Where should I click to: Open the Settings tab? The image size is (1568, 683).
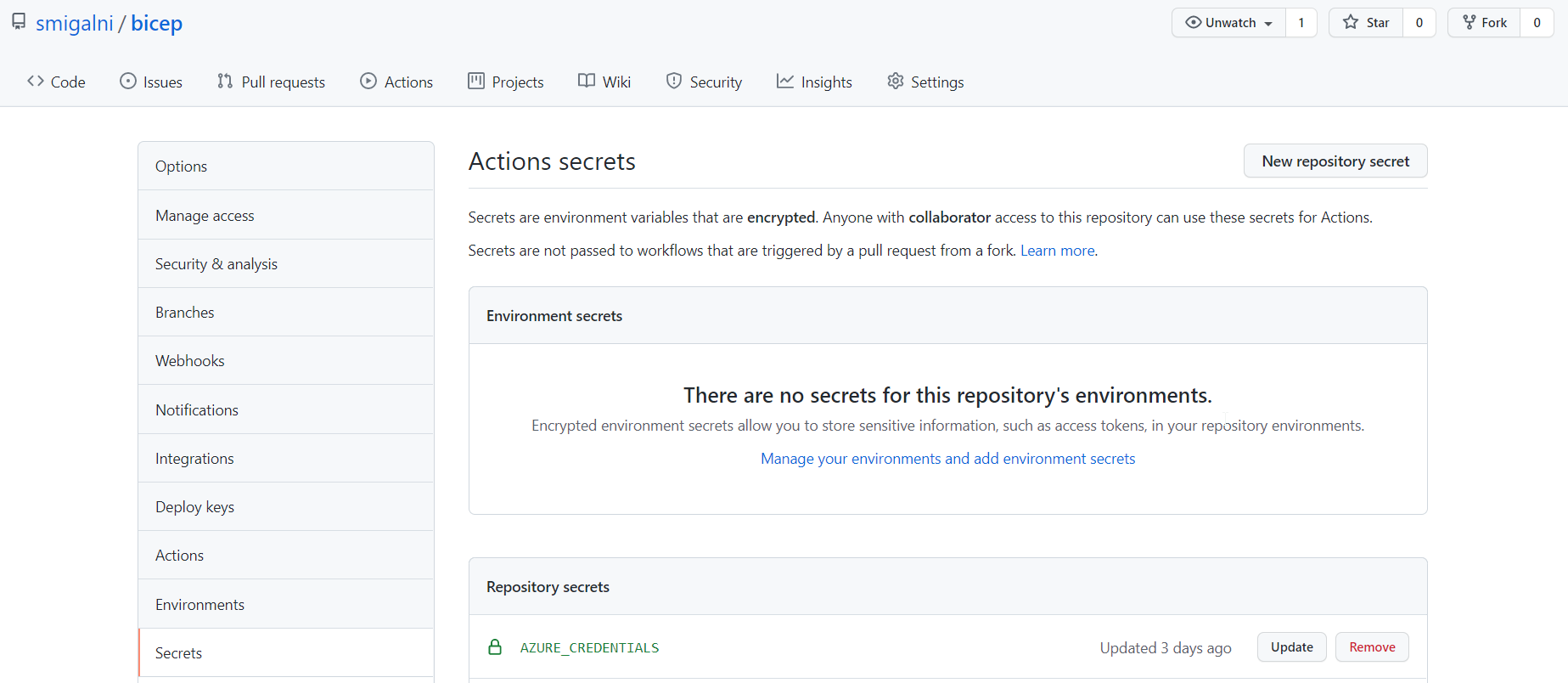pos(925,82)
